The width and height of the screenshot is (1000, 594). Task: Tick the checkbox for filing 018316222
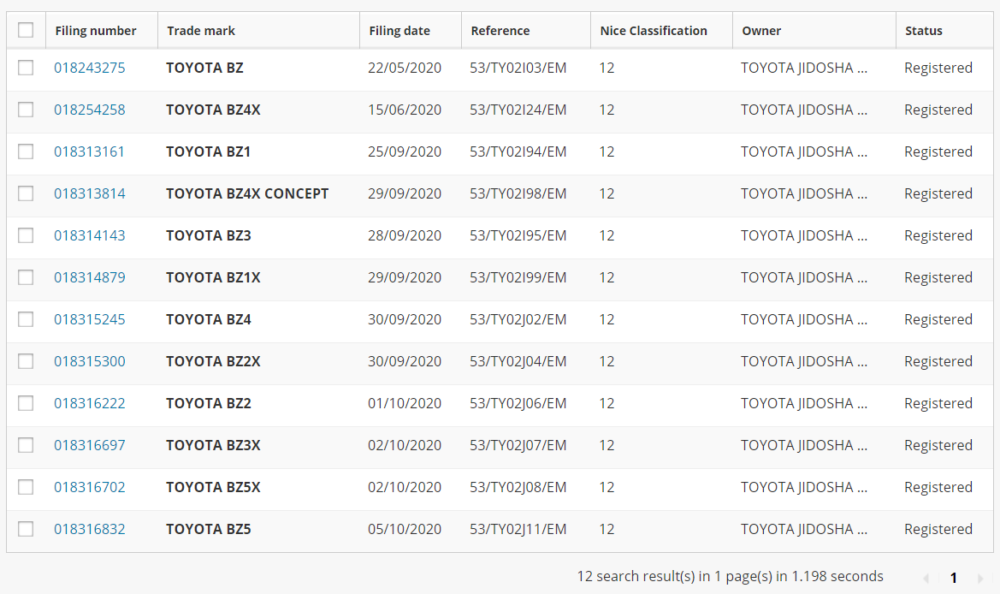pos(26,403)
